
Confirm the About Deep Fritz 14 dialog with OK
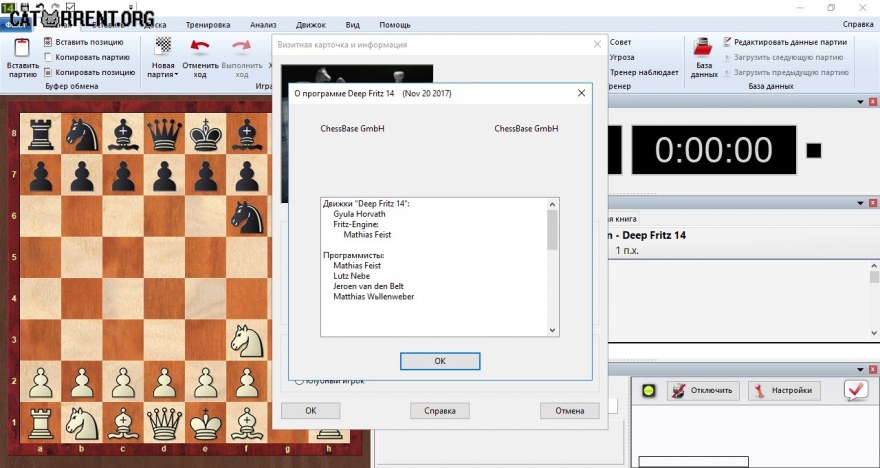440,361
